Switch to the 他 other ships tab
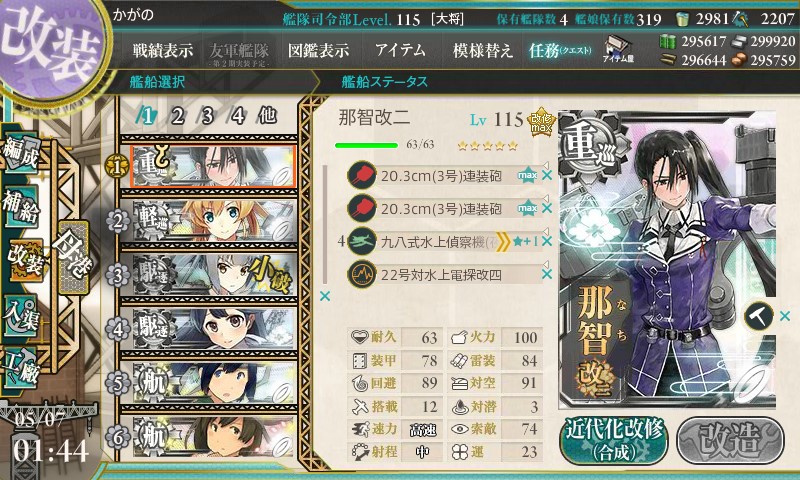This screenshot has height=480, width=800. (x=267, y=116)
